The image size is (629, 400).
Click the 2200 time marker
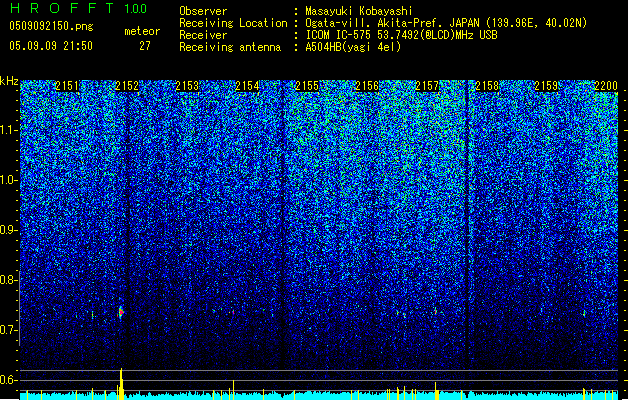[606, 86]
